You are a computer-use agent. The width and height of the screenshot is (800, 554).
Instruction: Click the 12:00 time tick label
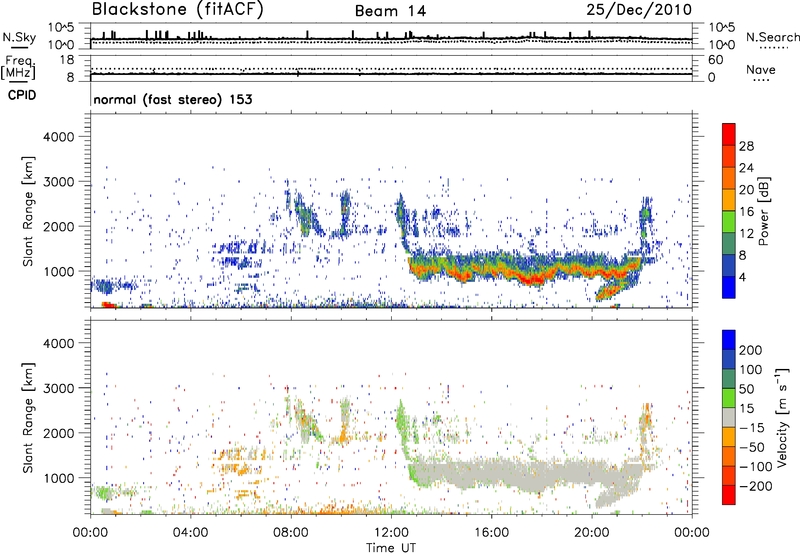(391, 533)
